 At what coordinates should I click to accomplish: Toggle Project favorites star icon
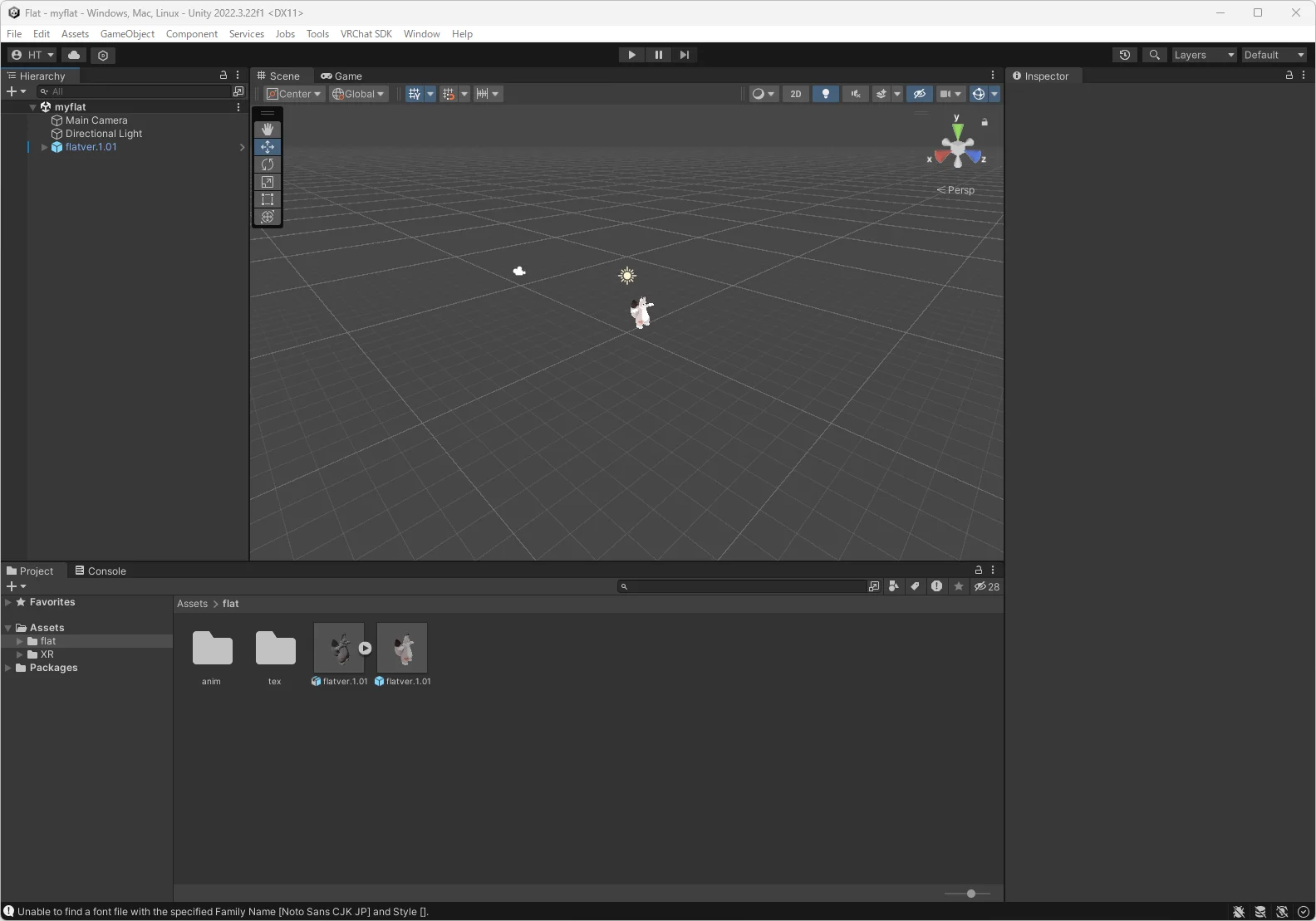tap(959, 586)
